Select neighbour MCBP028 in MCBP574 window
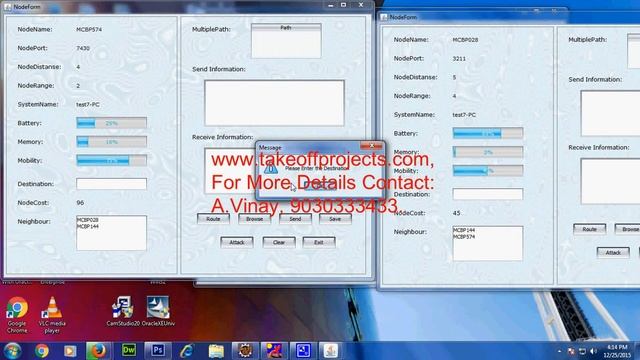640x360 pixels. tap(88, 220)
